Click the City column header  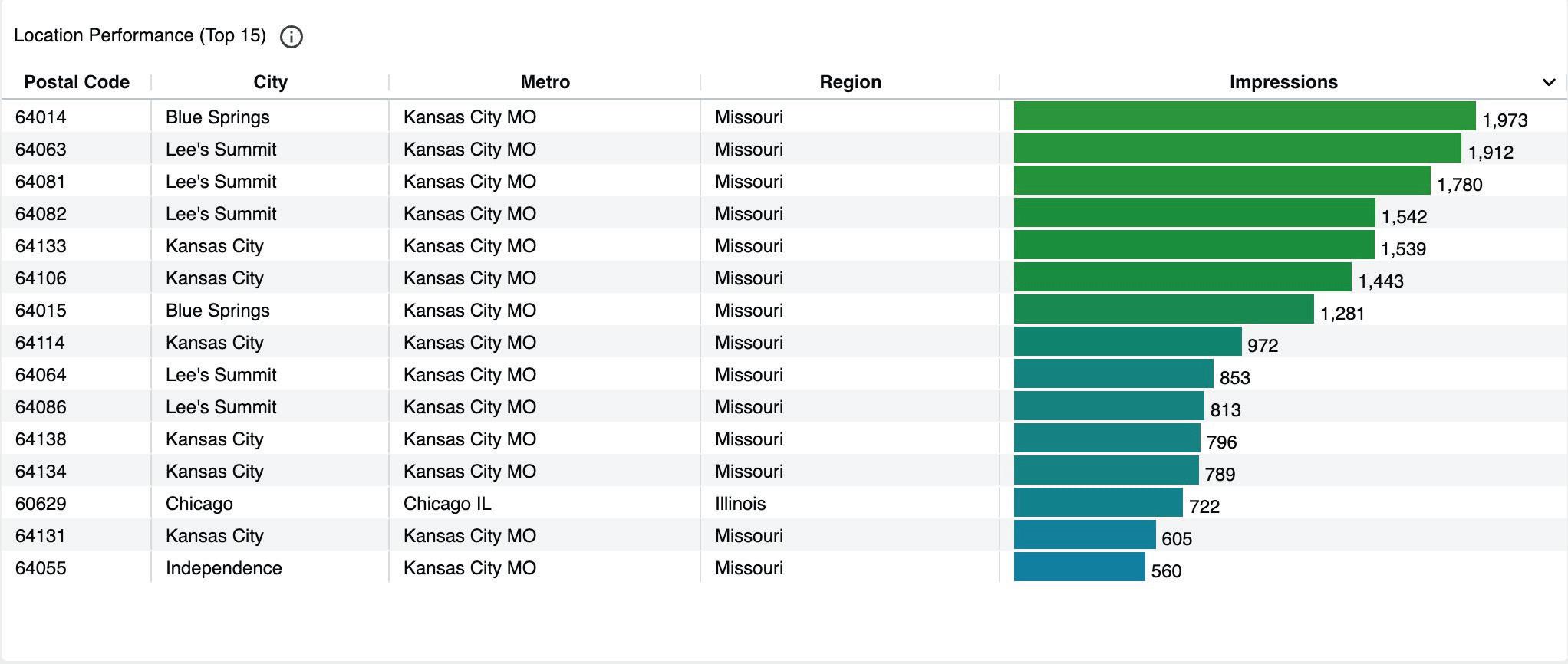[270, 82]
